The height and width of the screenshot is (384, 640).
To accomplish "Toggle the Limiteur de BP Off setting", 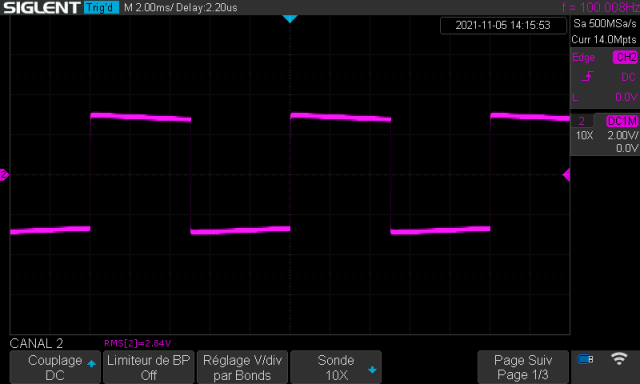I will 149,367.
